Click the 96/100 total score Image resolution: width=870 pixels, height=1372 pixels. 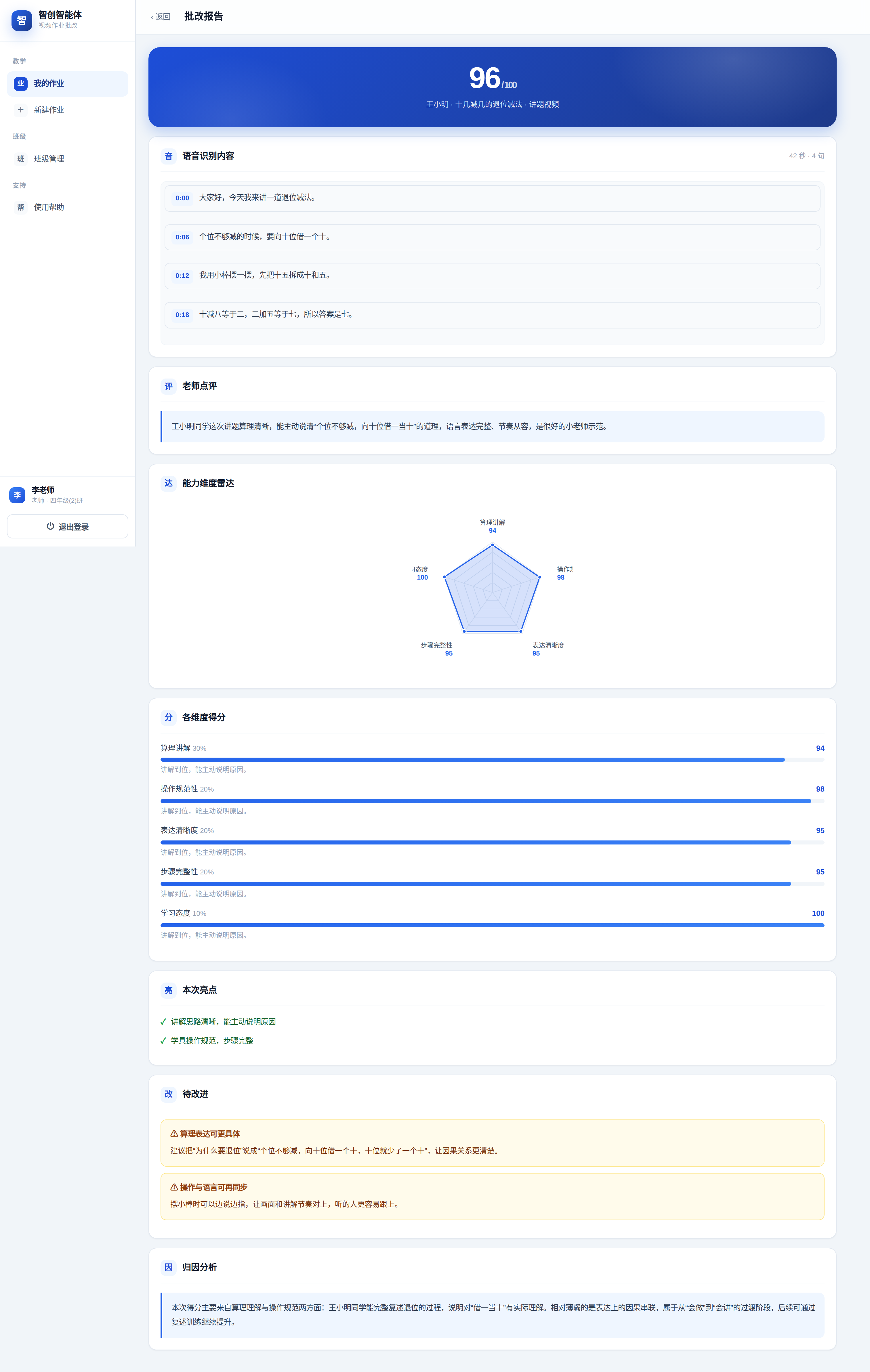(x=492, y=78)
